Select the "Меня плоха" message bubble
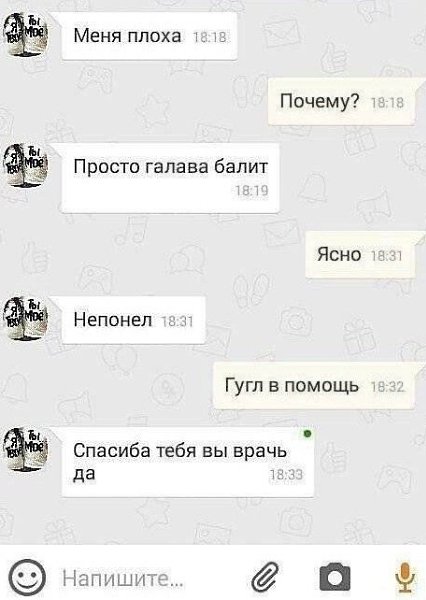This screenshot has height=600, width=426. point(149,36)
